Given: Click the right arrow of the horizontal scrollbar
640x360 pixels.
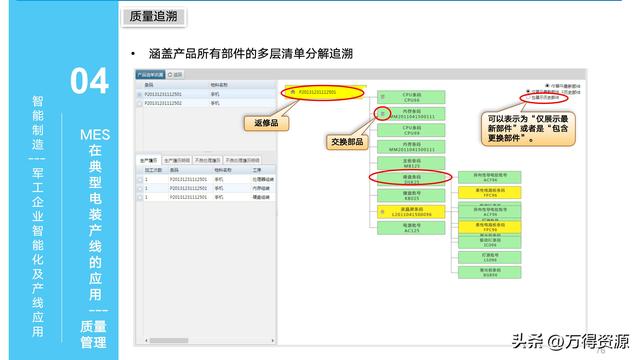Looking at the screenshot, I should [273, 340].
